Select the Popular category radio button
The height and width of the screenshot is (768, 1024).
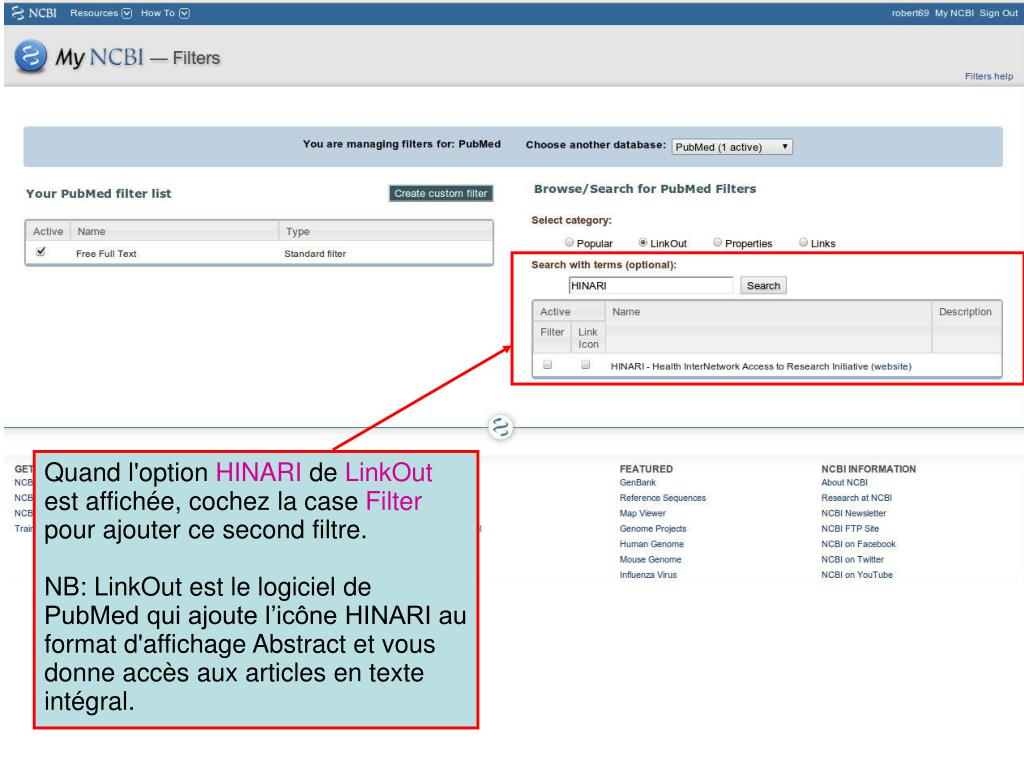tap(569, 242)
